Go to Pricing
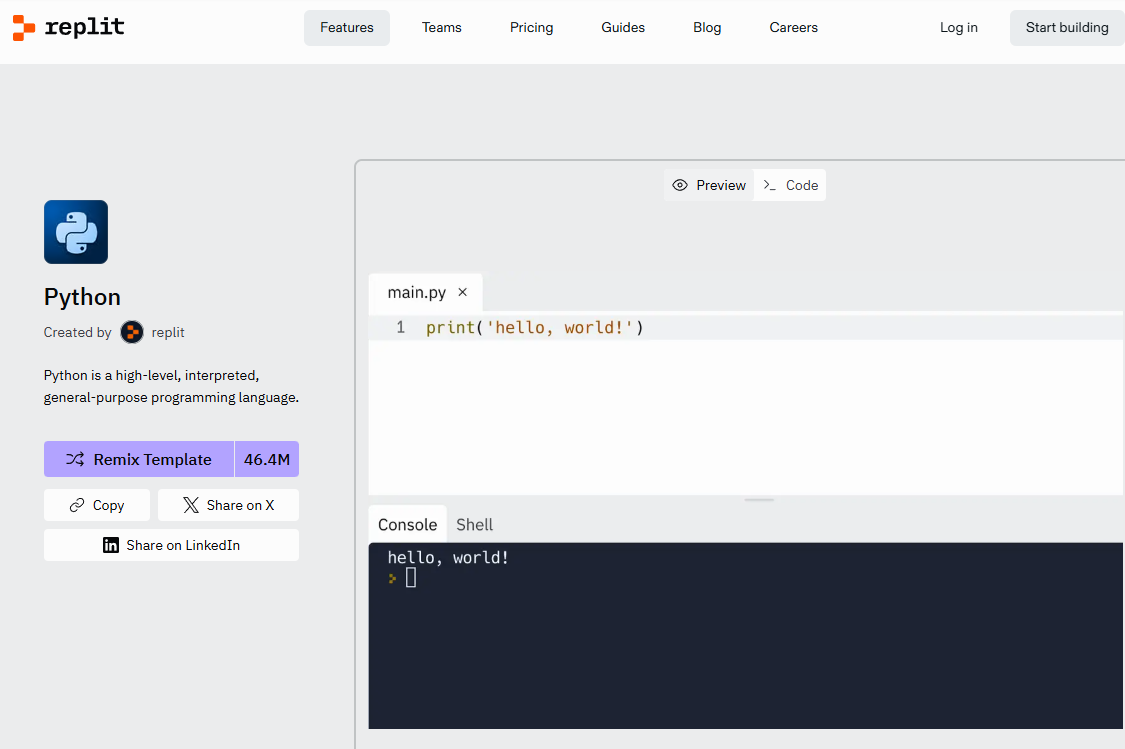Viewport: 1125px width, 749px height. (x=532, y=28)
